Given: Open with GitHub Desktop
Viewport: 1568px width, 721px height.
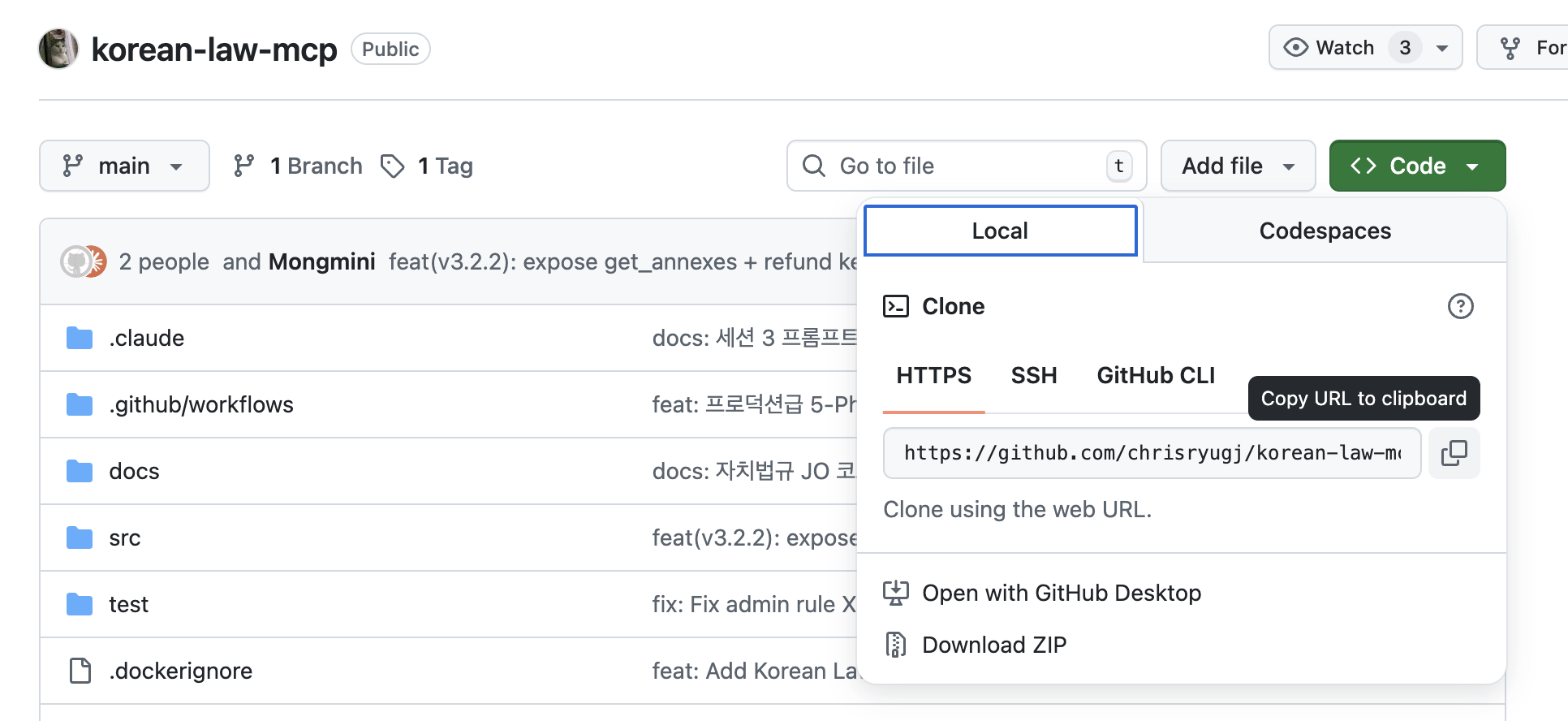Looking at the screenshot, I should [x=1062, y=593].
